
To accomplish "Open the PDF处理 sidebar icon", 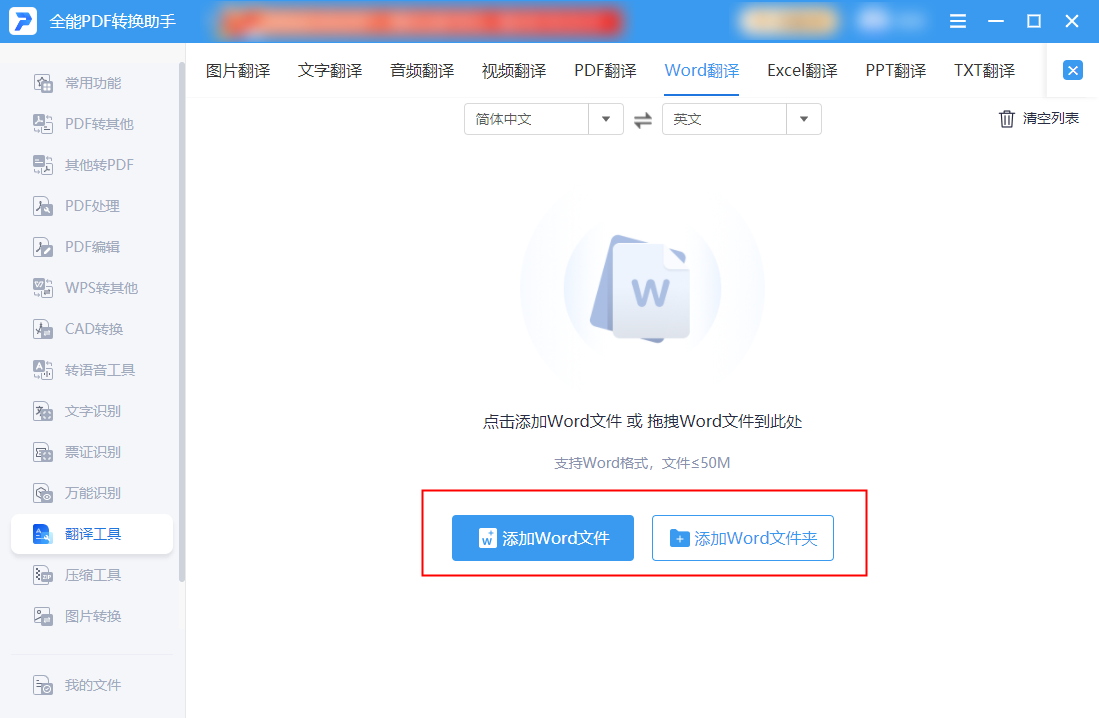I will pyautogui.click(x=43, y=206).
